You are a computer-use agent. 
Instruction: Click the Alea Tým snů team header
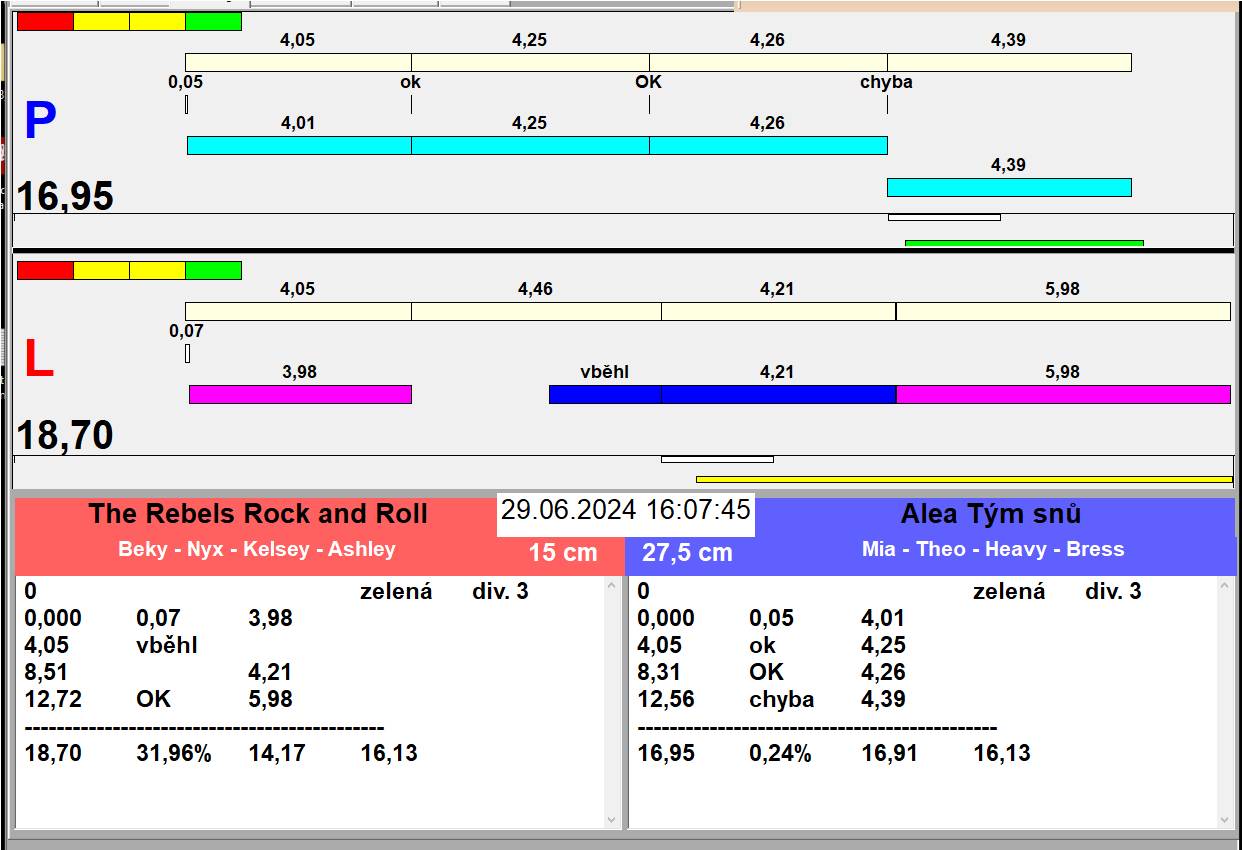point(990,514)
